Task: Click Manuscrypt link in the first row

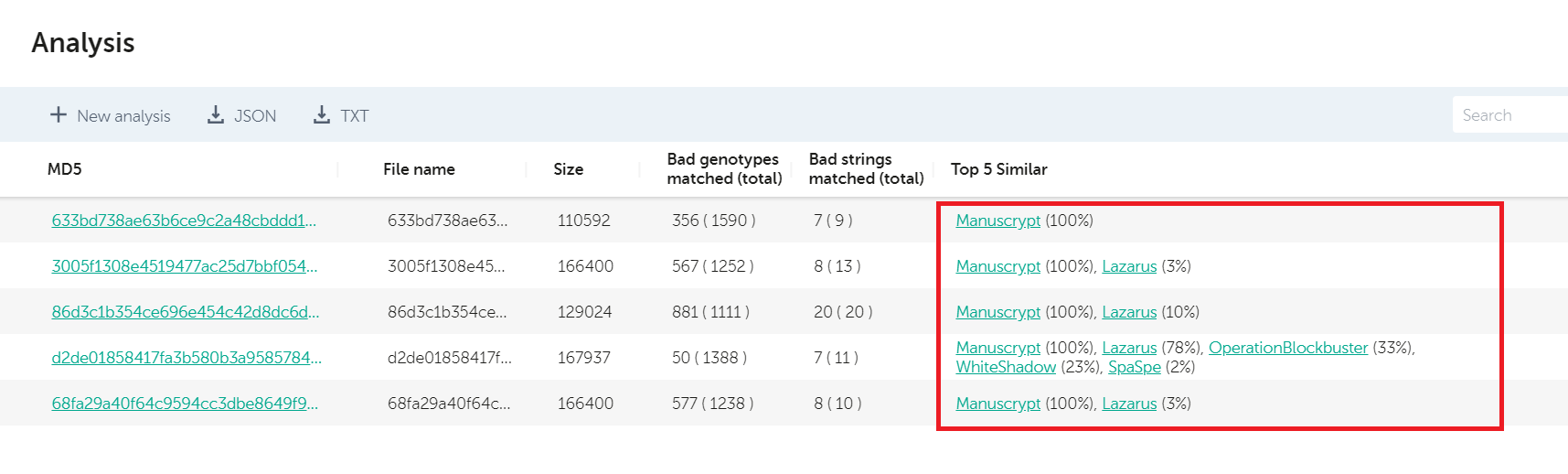Action: (x=997, y=221)
